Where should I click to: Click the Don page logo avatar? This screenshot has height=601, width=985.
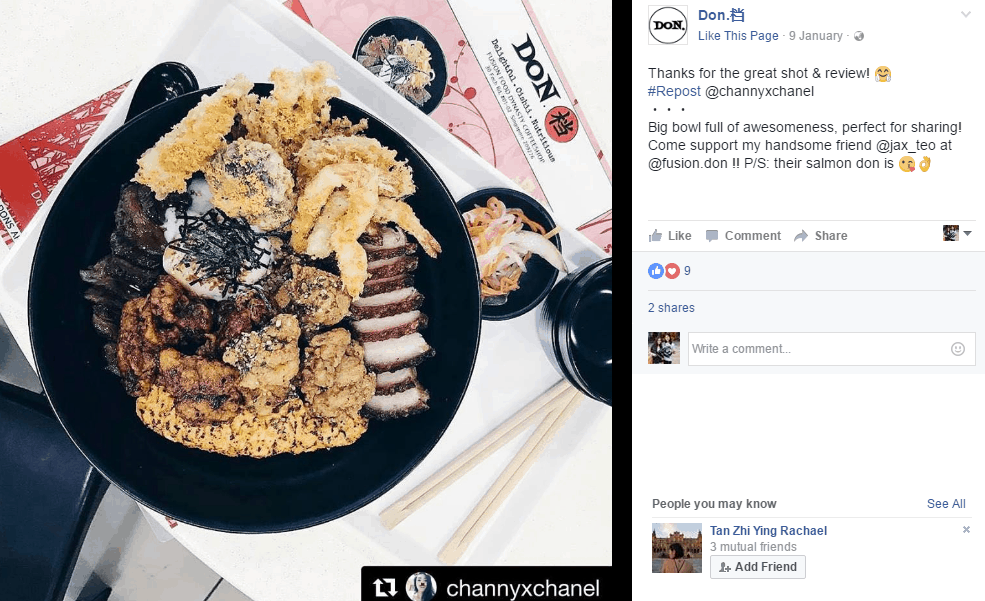(668, 25)
